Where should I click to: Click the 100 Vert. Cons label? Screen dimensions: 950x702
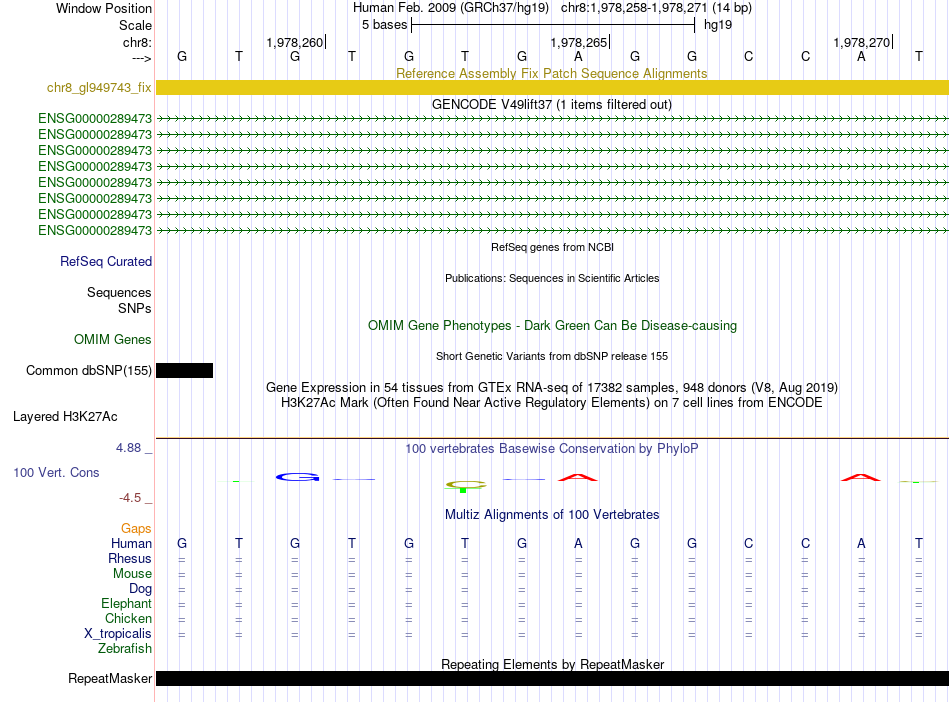pos(56,472)
